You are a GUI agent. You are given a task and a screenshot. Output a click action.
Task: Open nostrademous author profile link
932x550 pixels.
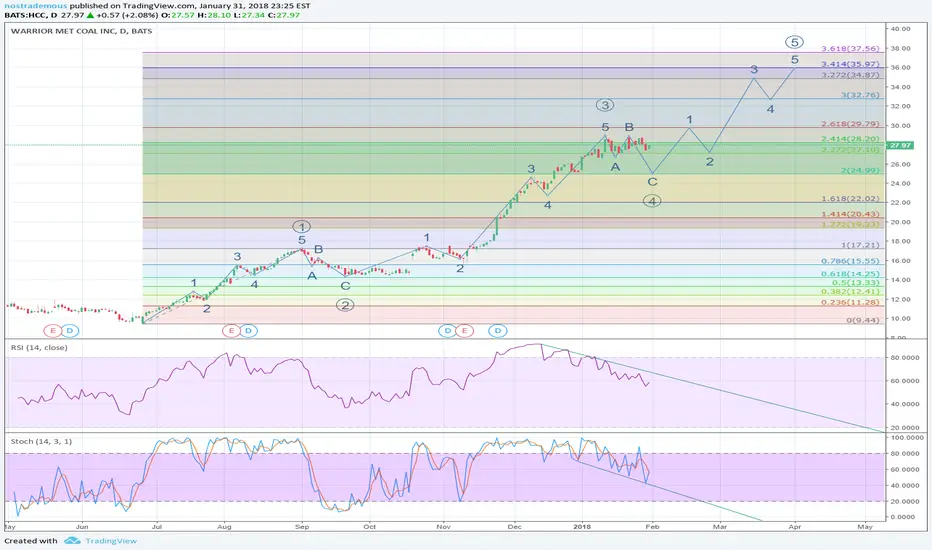36,5
